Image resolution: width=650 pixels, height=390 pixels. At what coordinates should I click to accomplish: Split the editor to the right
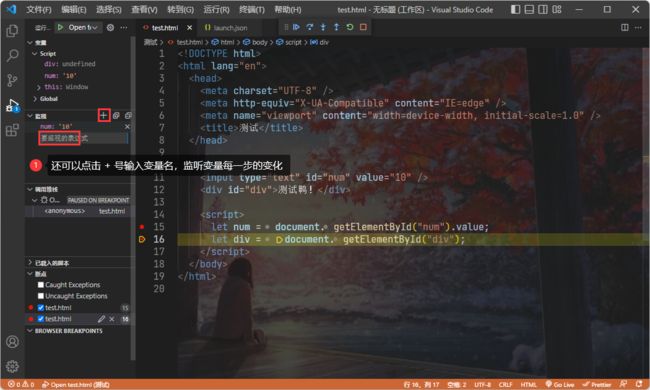[625, 27]
